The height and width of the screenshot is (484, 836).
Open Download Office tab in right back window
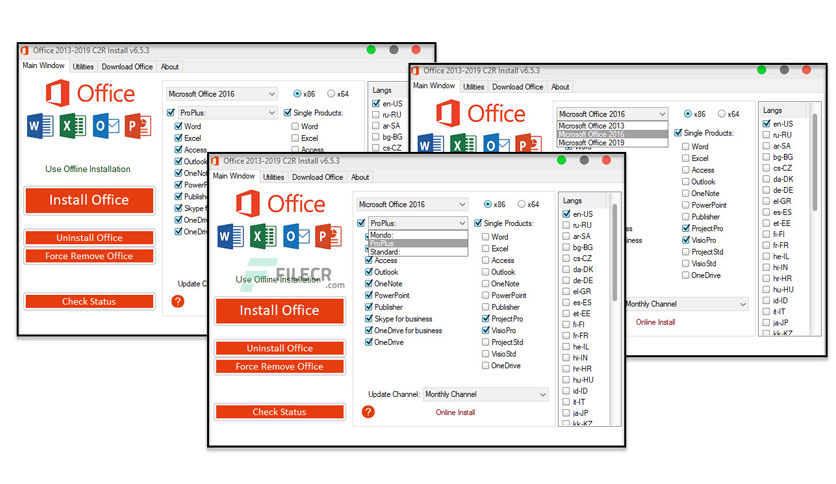point(518,87)
